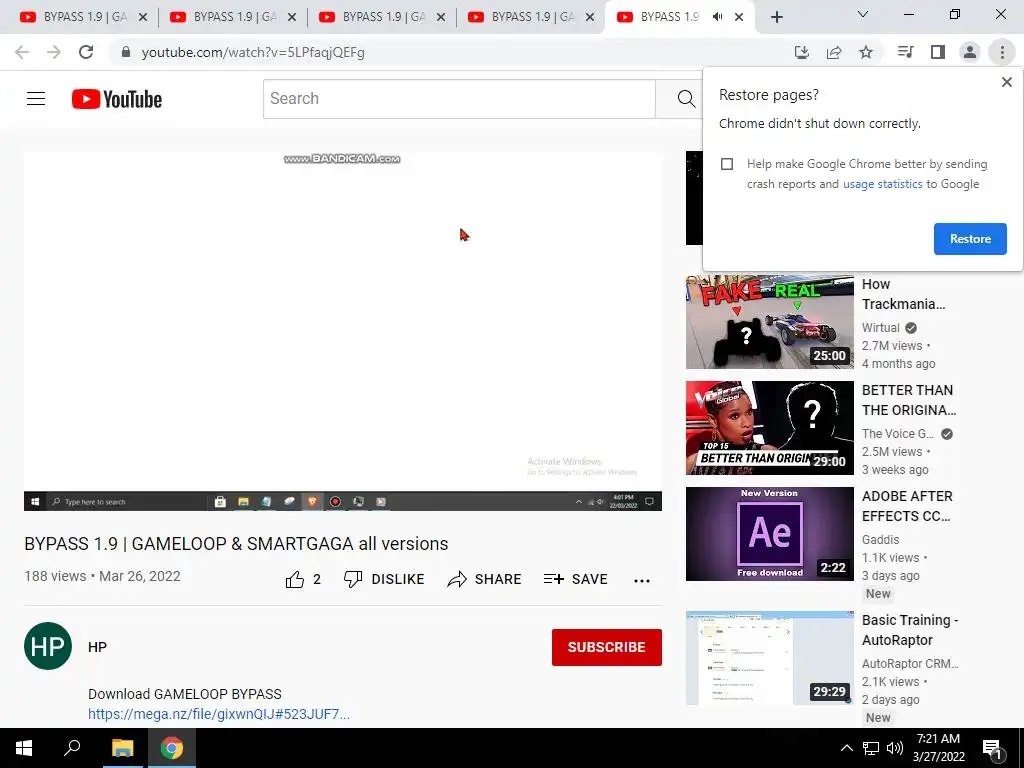
Task: Open the YouTube hamburger guide menu
Action: tap(36, 99)
